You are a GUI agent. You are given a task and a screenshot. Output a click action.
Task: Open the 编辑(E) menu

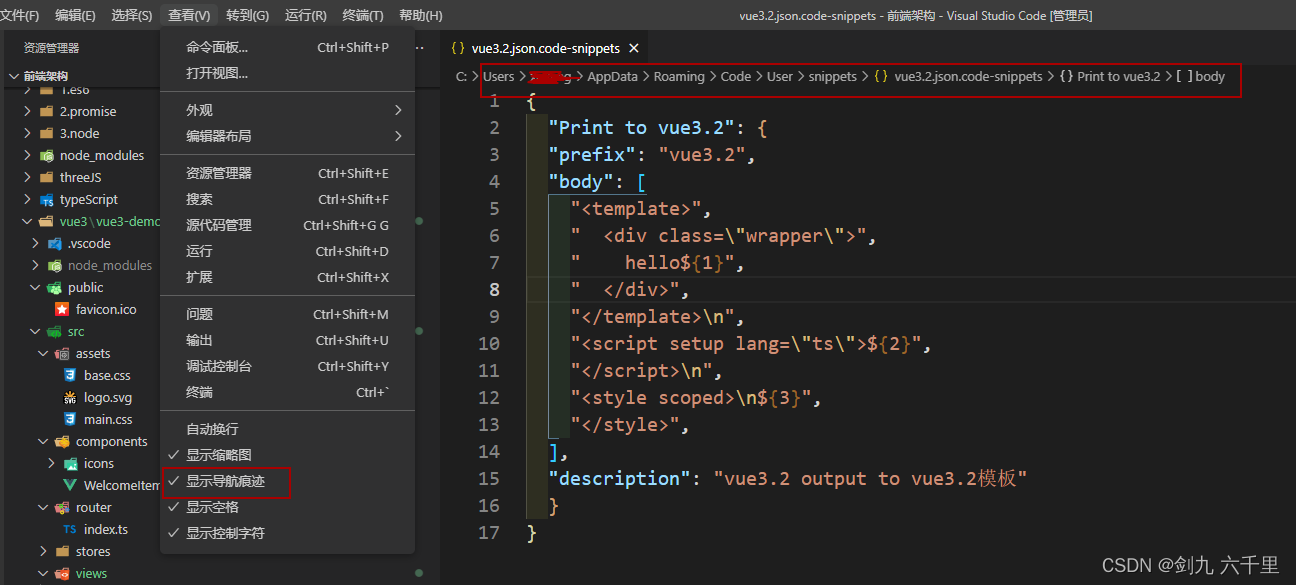click(x=76, y=15)
